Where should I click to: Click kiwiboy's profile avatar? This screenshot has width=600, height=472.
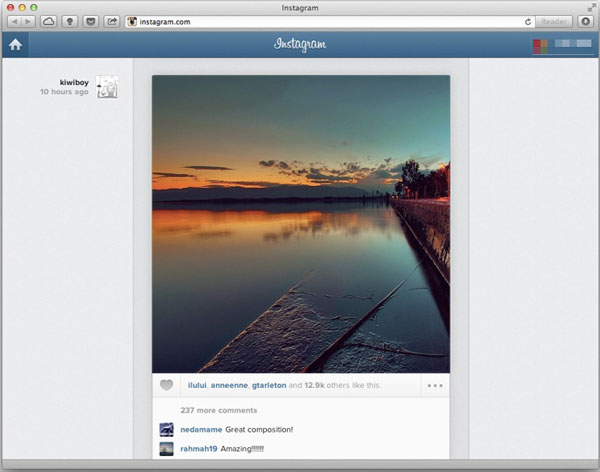(107, 87)
